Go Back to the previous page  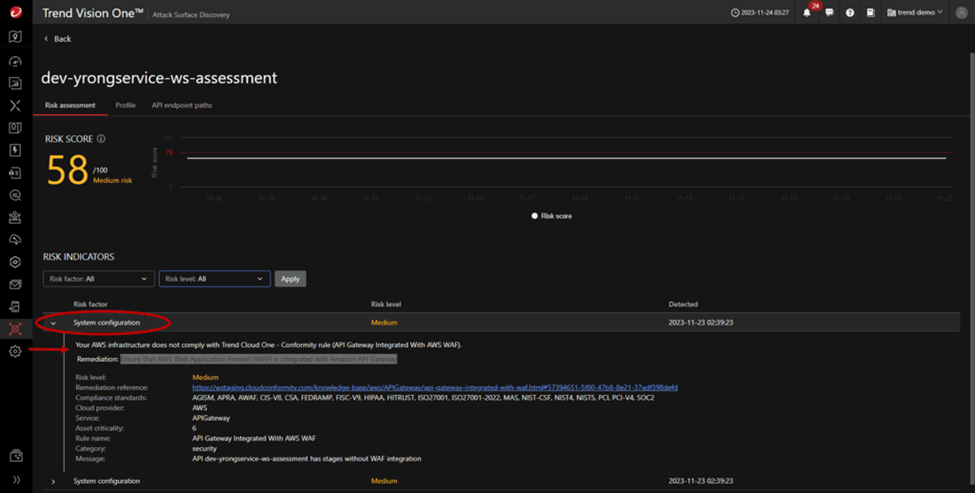[x=57, y=39]
